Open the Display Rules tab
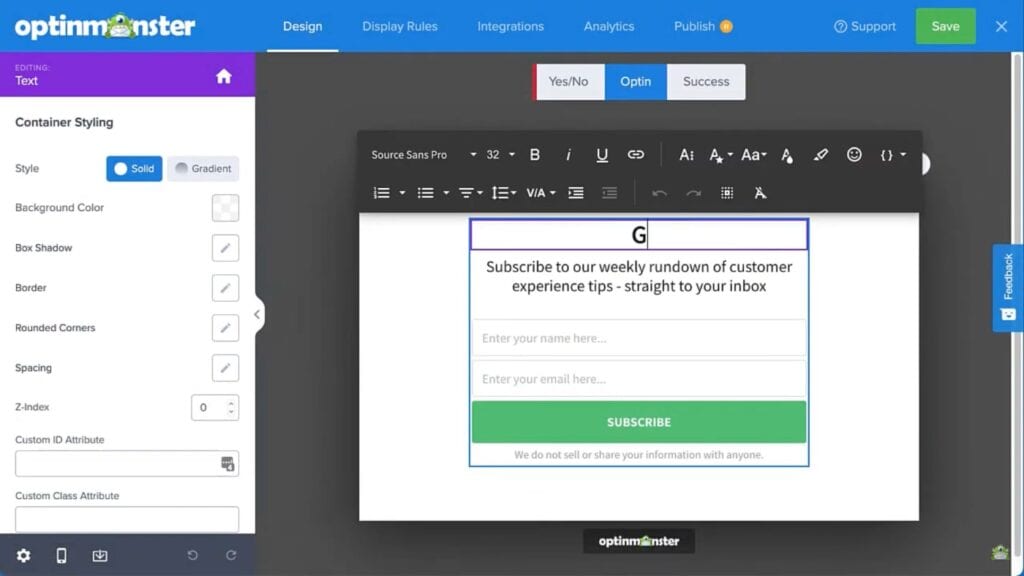 400,26
